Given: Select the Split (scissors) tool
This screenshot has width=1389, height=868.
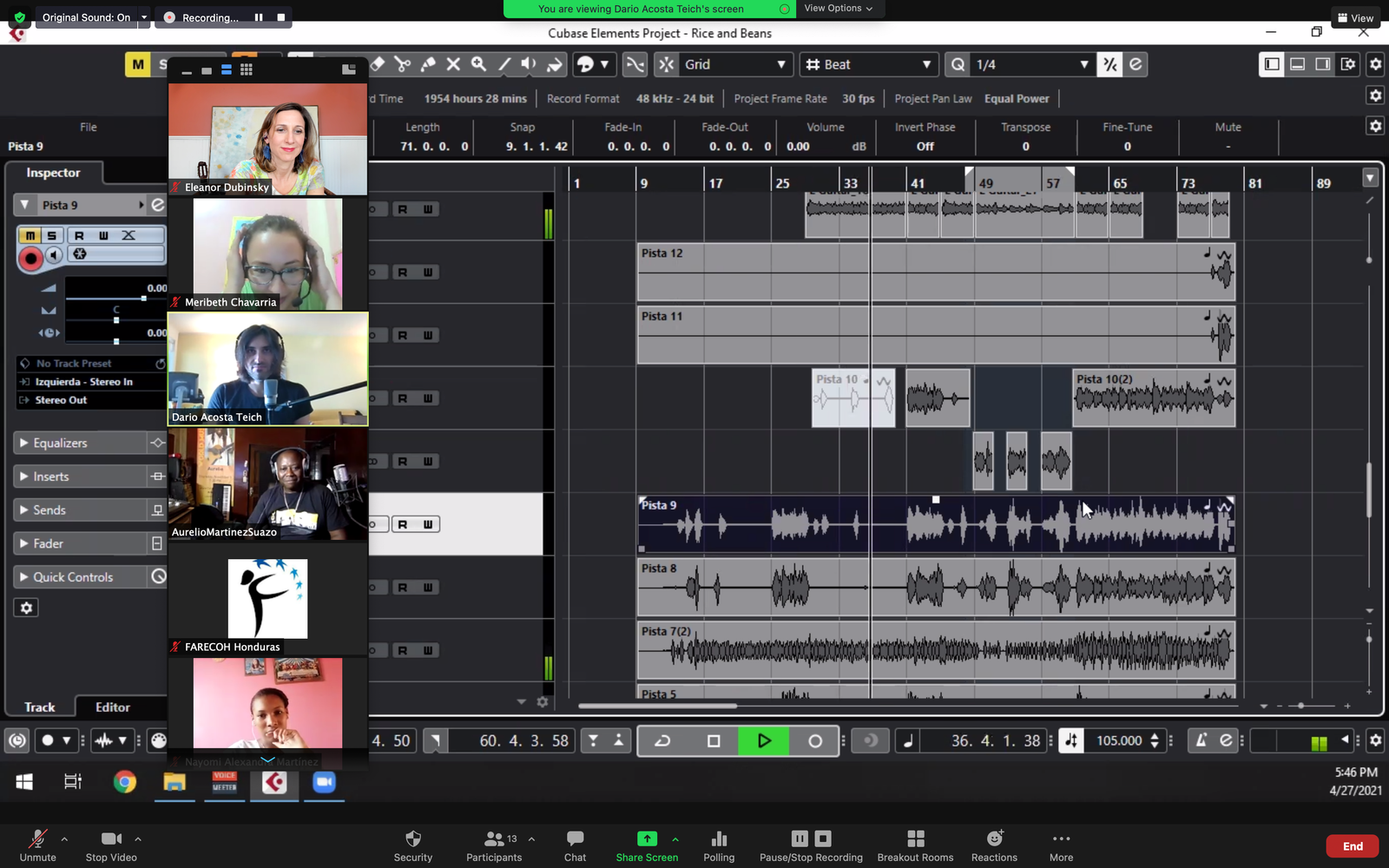Looking at the screenshot, I should point(402,64).
